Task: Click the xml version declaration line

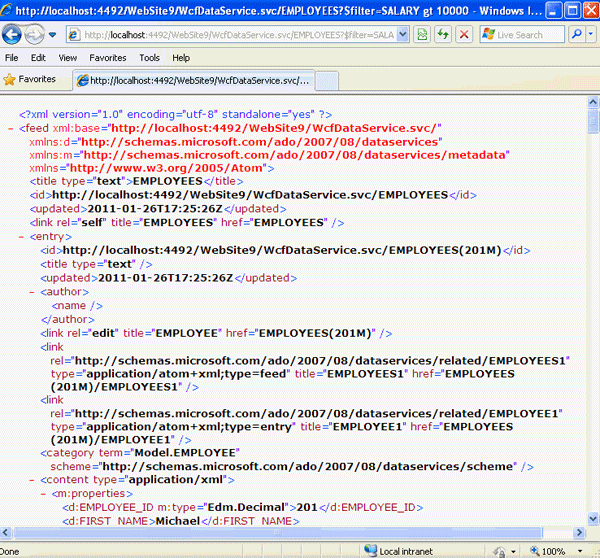Action: pyautogui.click(x=175, y=114)
